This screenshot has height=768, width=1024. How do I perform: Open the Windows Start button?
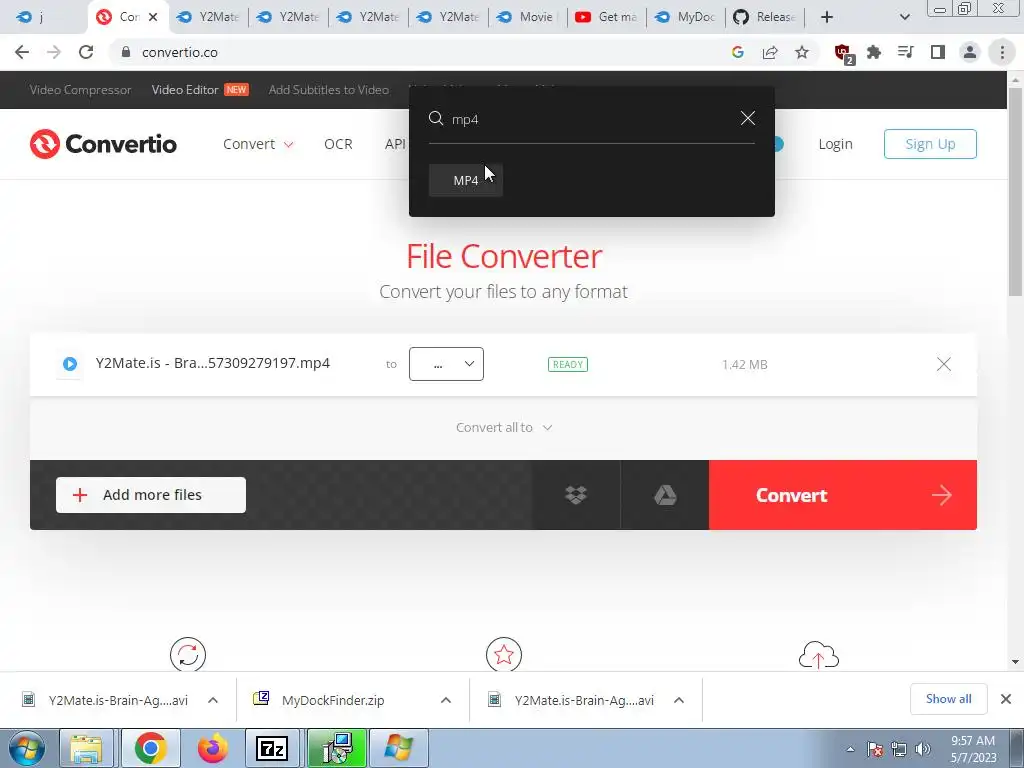point(26,748)
